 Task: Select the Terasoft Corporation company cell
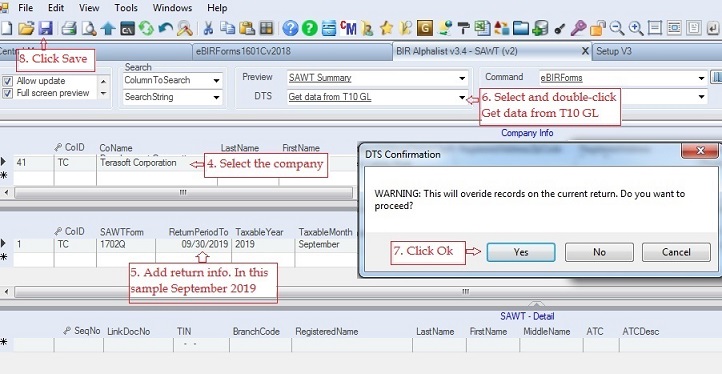tap(157, 163)
